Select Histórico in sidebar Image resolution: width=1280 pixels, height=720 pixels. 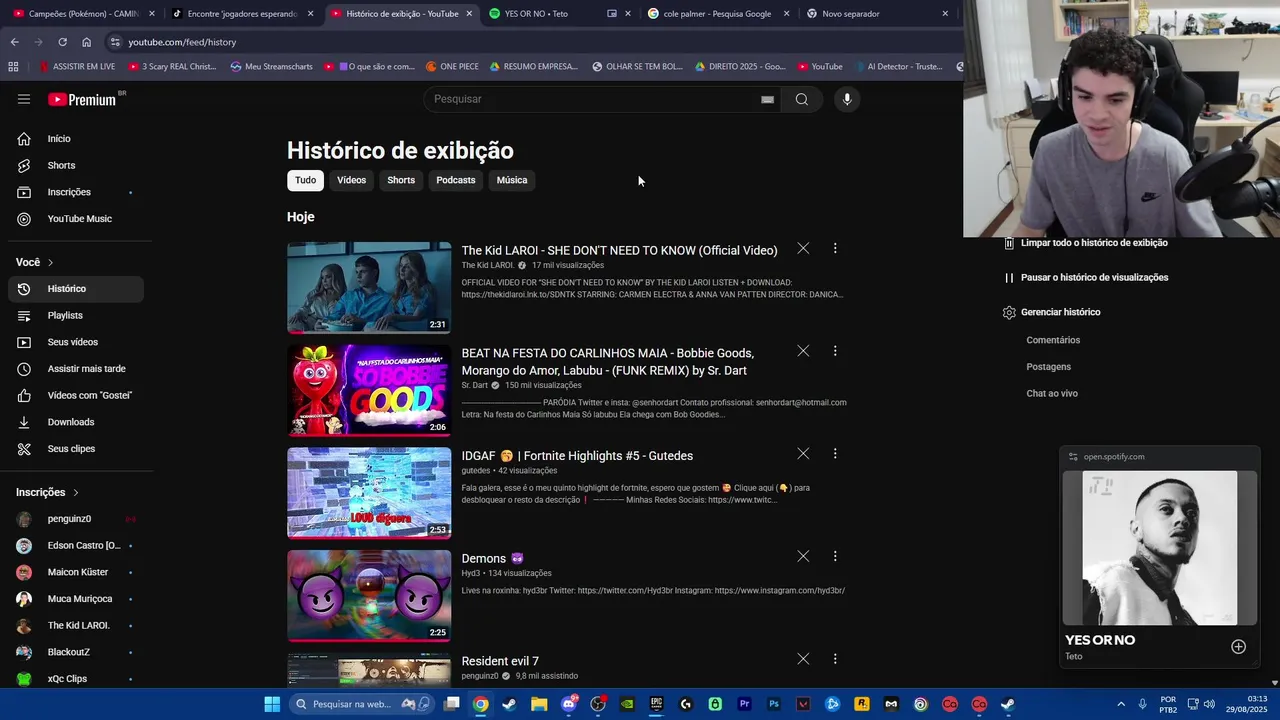76,289
